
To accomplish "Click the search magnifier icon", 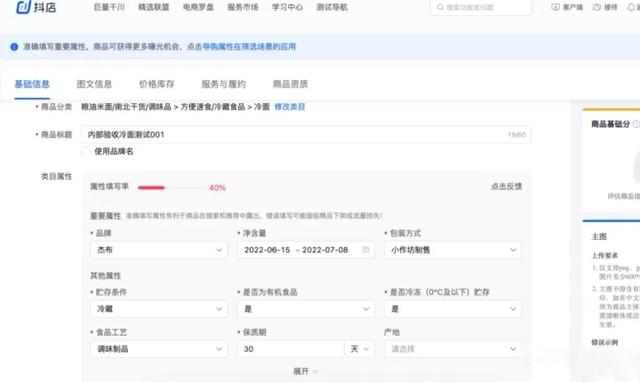I will coord(440,7).
